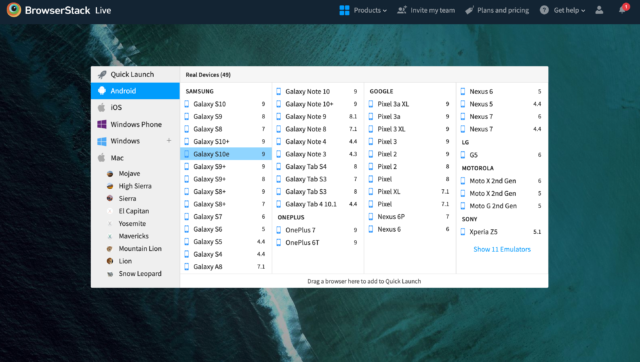Choose the Mojave macOS icon
The width and height of the screenshot is (640, 362).
(x=110, y=173)
